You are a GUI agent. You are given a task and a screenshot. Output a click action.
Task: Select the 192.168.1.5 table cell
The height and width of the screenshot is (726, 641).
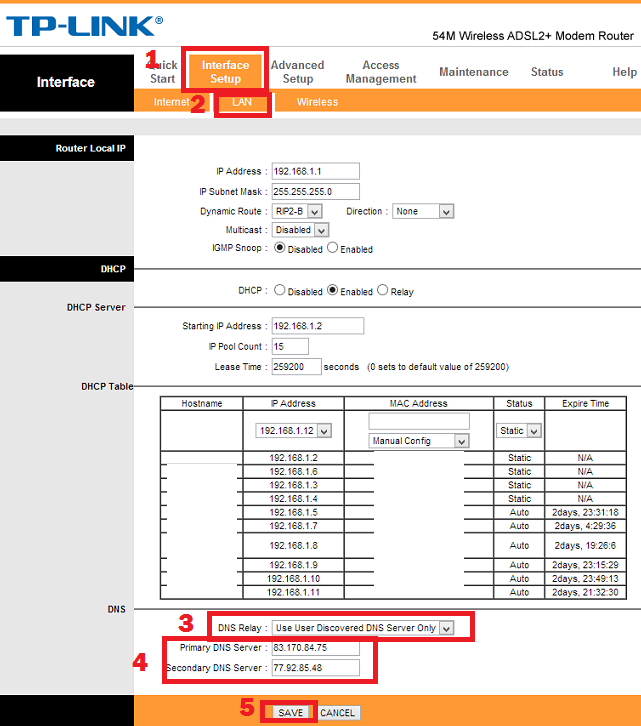point(294,513)
